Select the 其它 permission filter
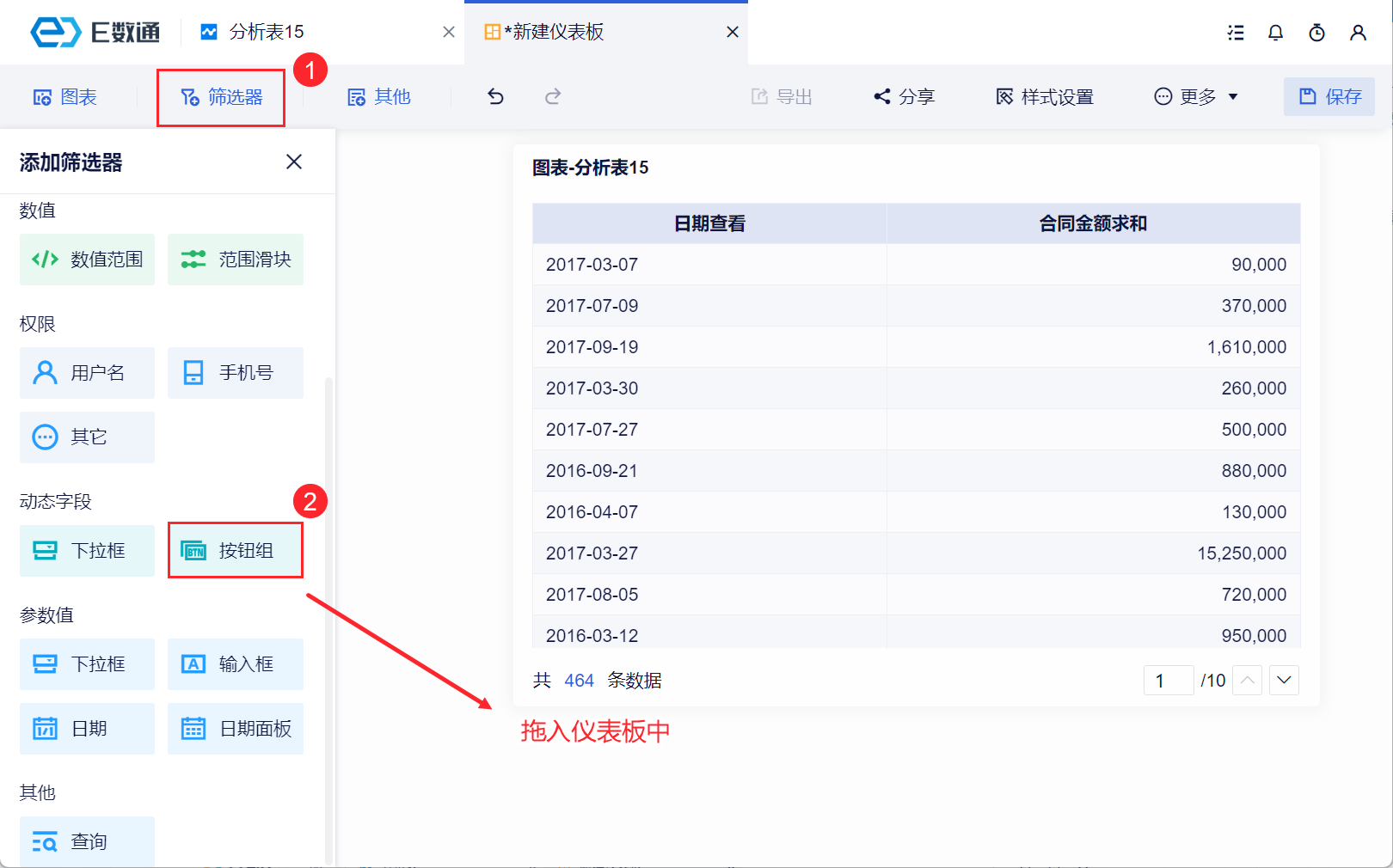This screenshot has width=1393, height=868. [87, 437]
